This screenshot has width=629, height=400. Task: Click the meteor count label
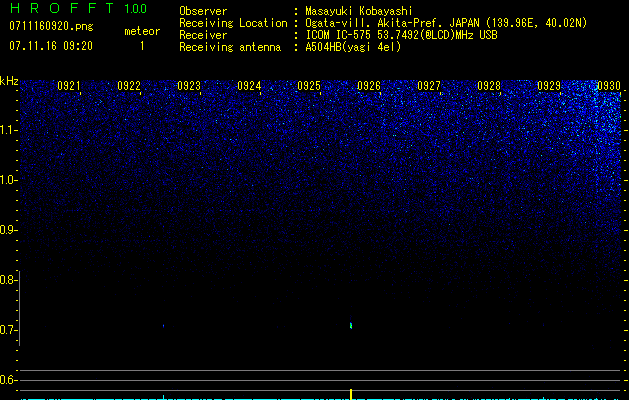(x=142, y=31)
